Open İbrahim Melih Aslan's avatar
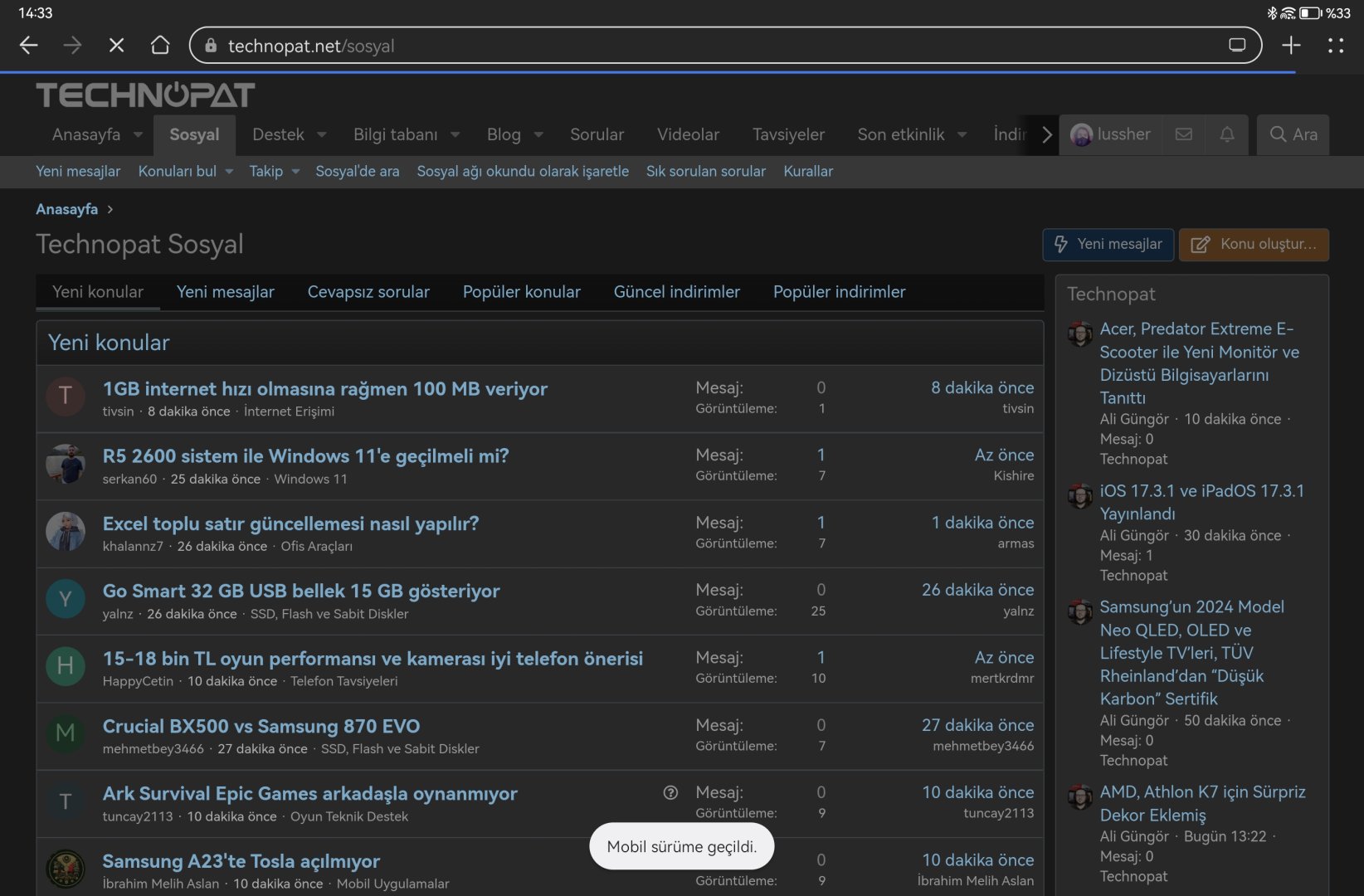The width and height of the screenshot is (1364, 896). [x=66, y=869]
